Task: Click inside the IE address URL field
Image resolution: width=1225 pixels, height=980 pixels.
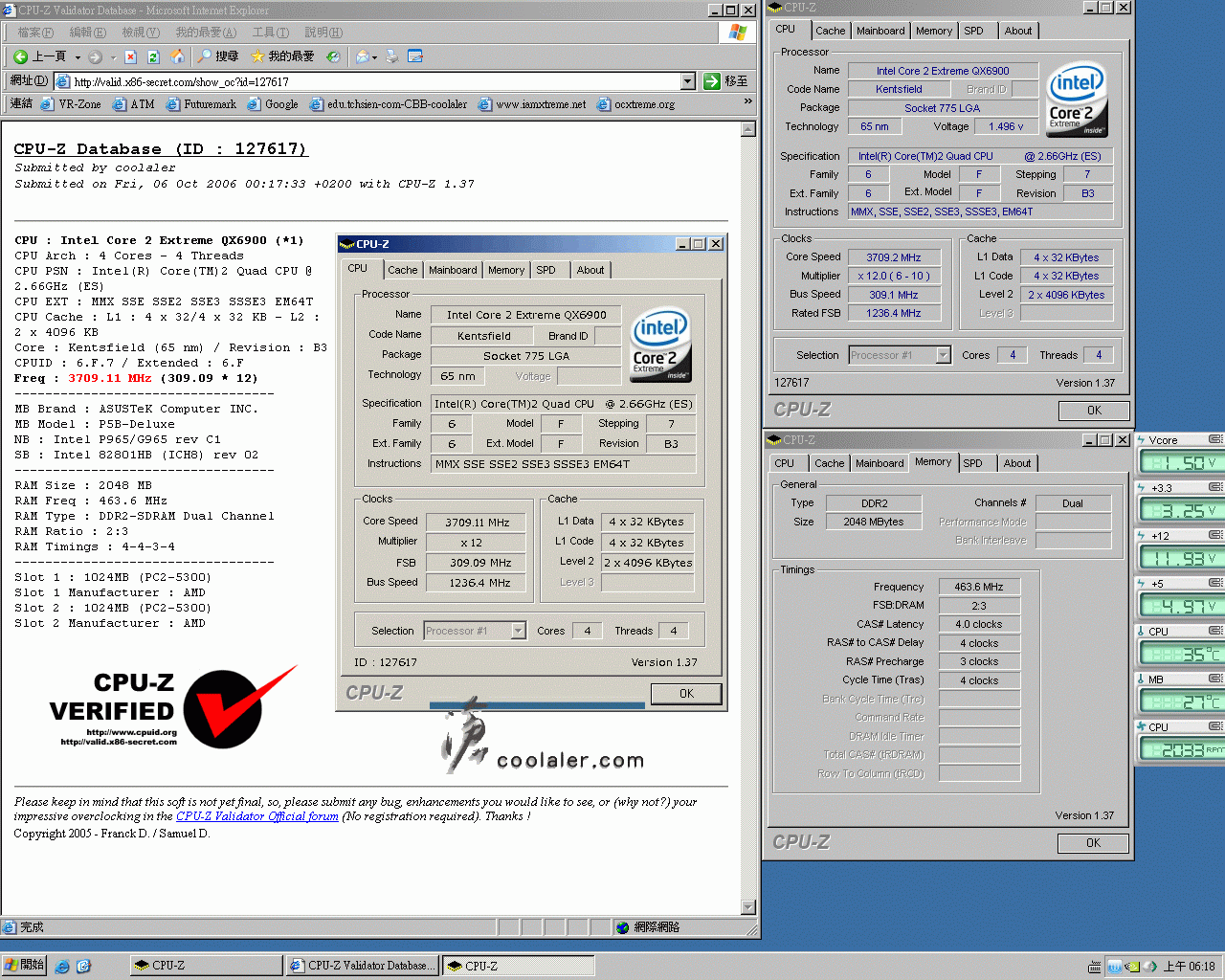Action: click(373, 81)
